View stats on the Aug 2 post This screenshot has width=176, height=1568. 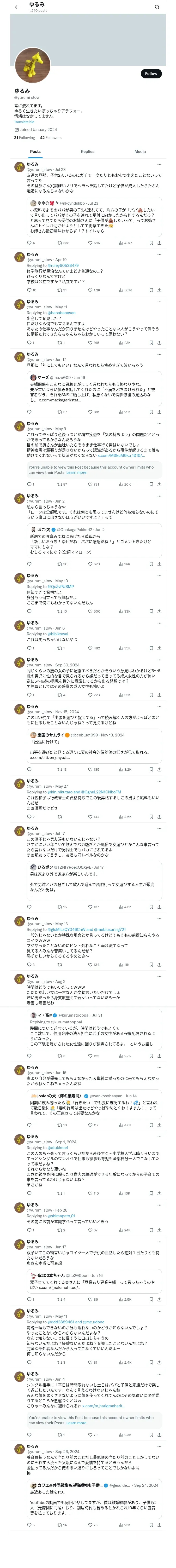(121, 1056)
